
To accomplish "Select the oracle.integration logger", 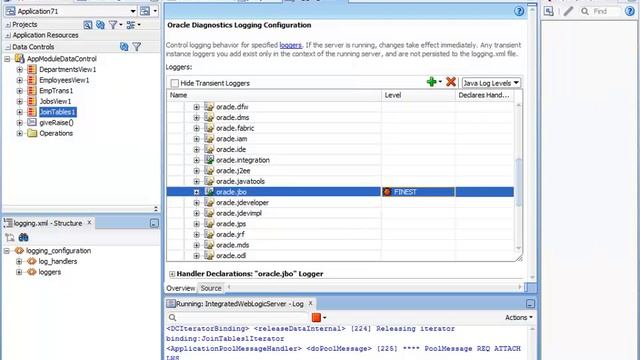I will pyautogui.click(x=243, y=160).
